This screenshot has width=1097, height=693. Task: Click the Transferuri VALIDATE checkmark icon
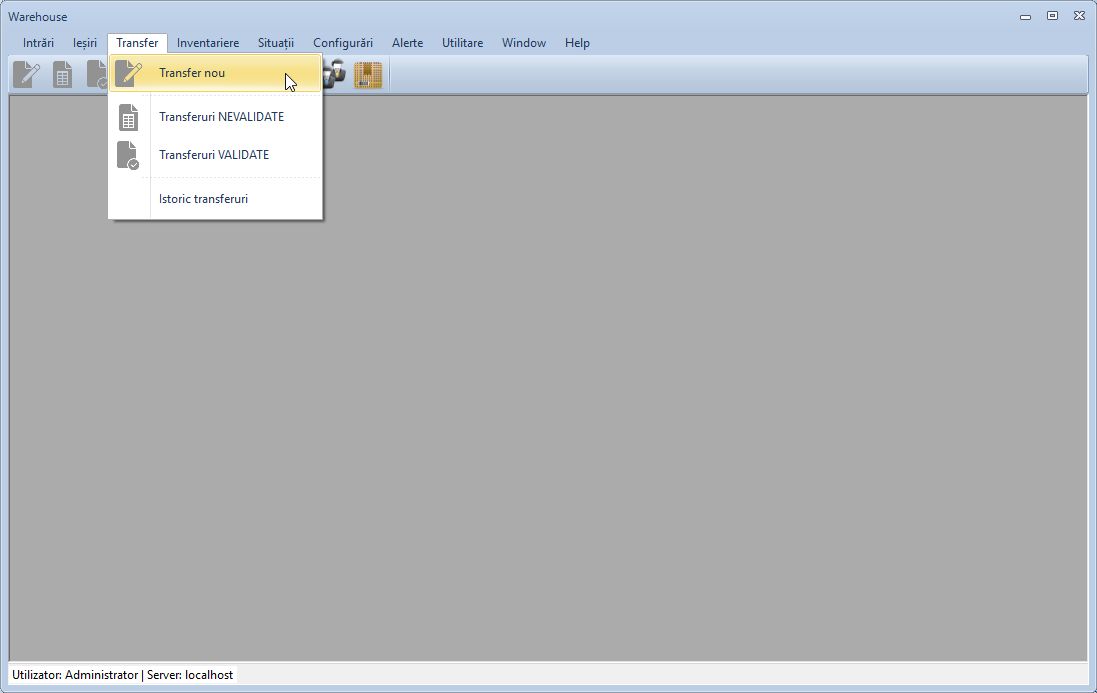click(129, 156)
